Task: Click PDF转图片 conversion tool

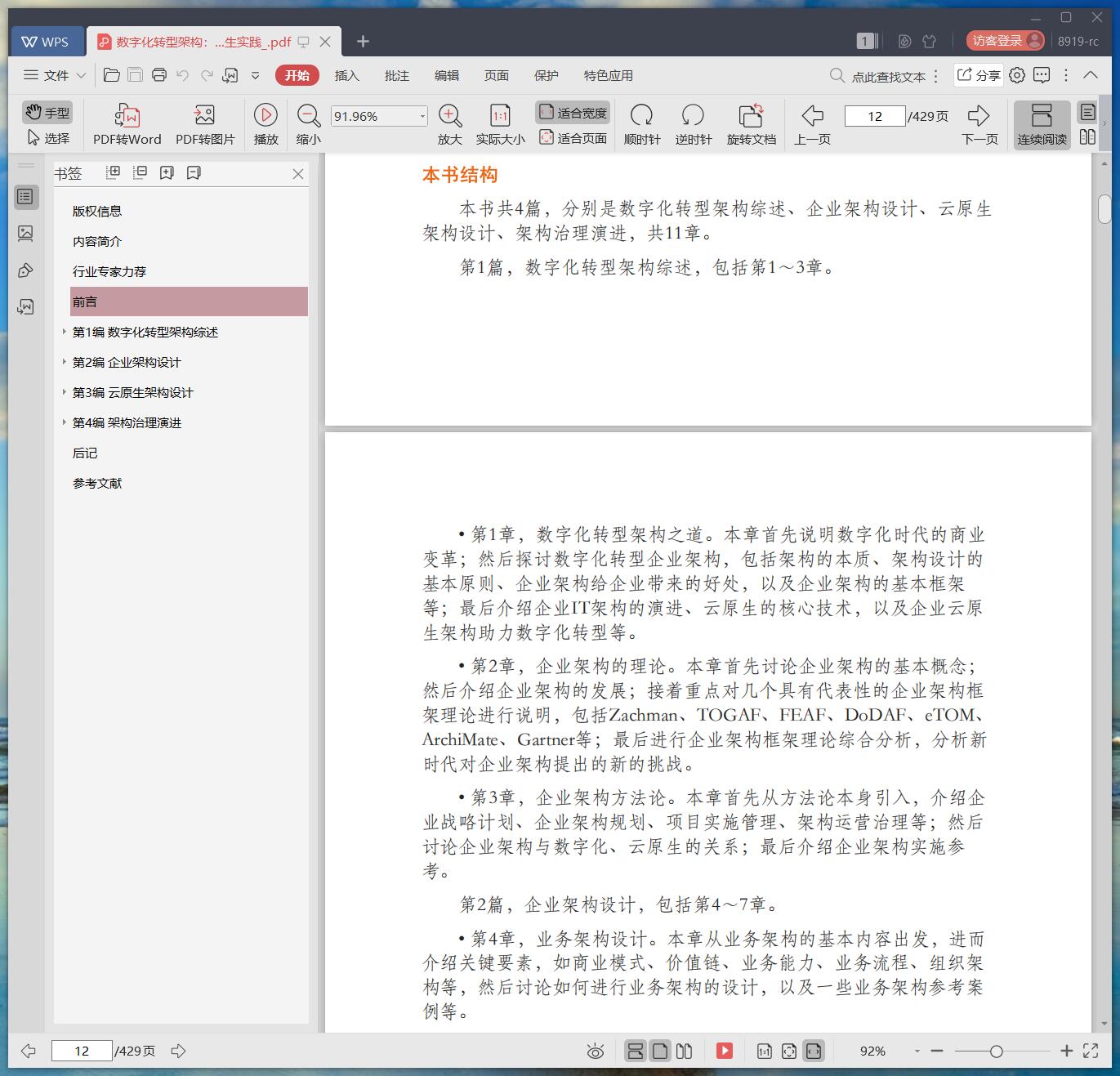Action: coord(205,124)
